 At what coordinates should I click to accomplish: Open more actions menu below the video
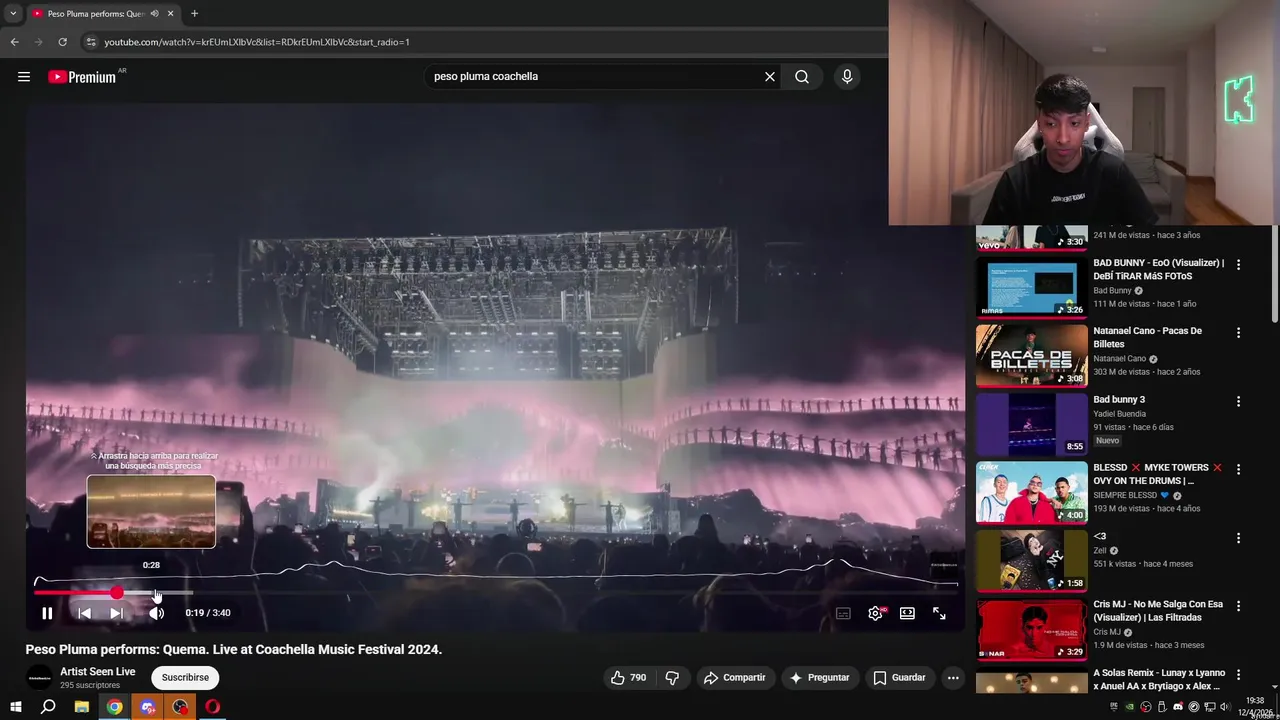953,678
